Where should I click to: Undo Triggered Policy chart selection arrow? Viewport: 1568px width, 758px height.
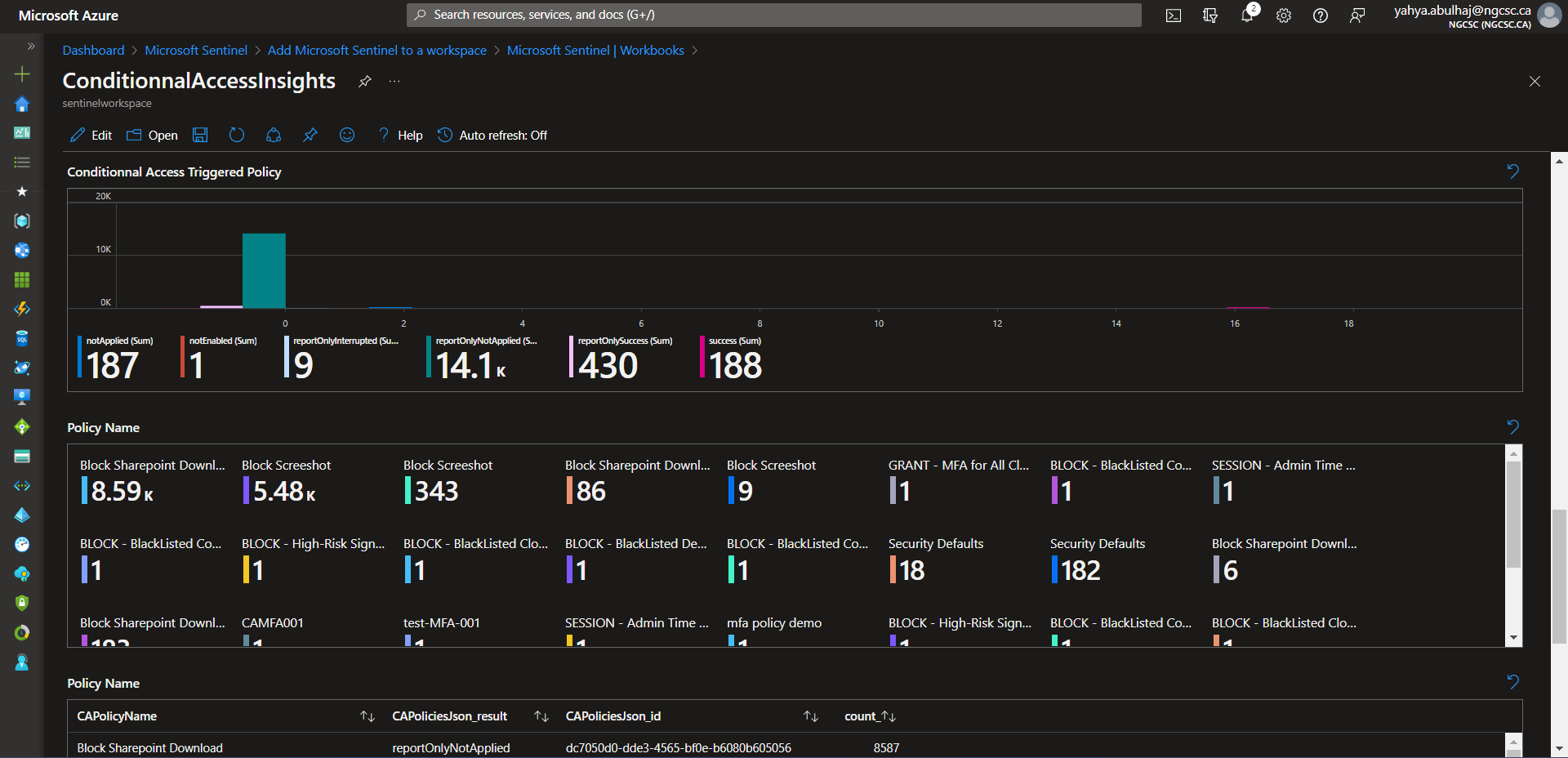click(x=1512, y=172)
